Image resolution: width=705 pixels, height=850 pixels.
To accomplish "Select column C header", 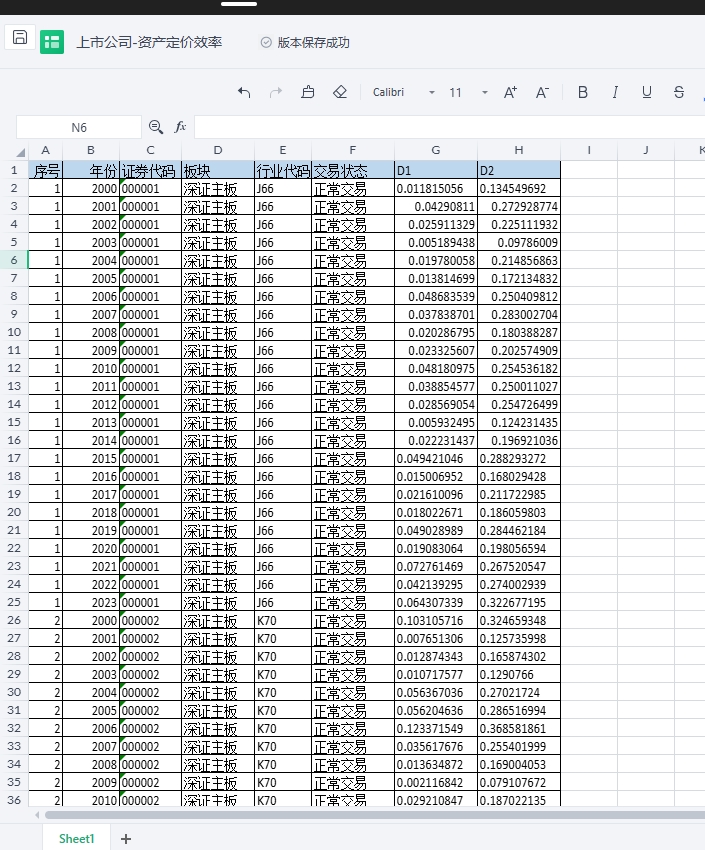I will coord(150,150).
